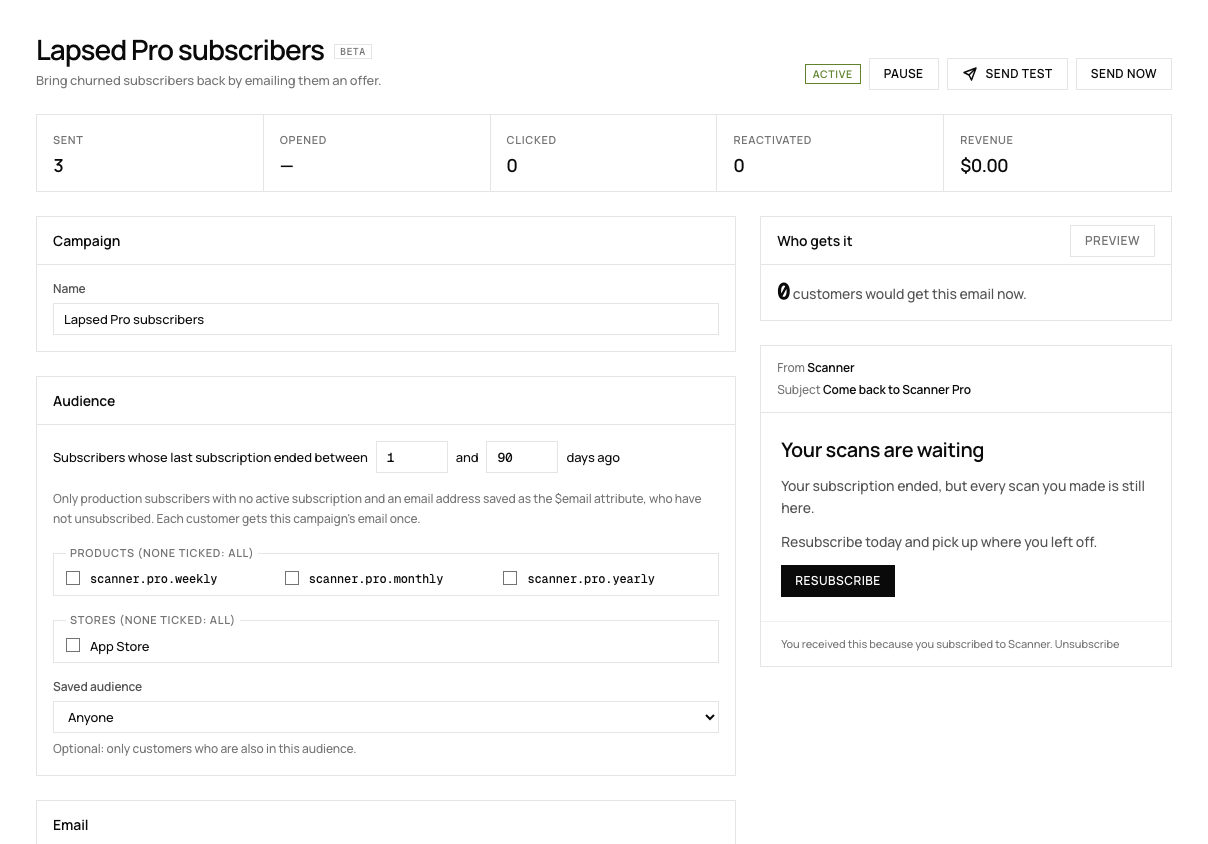Click the 'Email' section heading

pos(70,825)
